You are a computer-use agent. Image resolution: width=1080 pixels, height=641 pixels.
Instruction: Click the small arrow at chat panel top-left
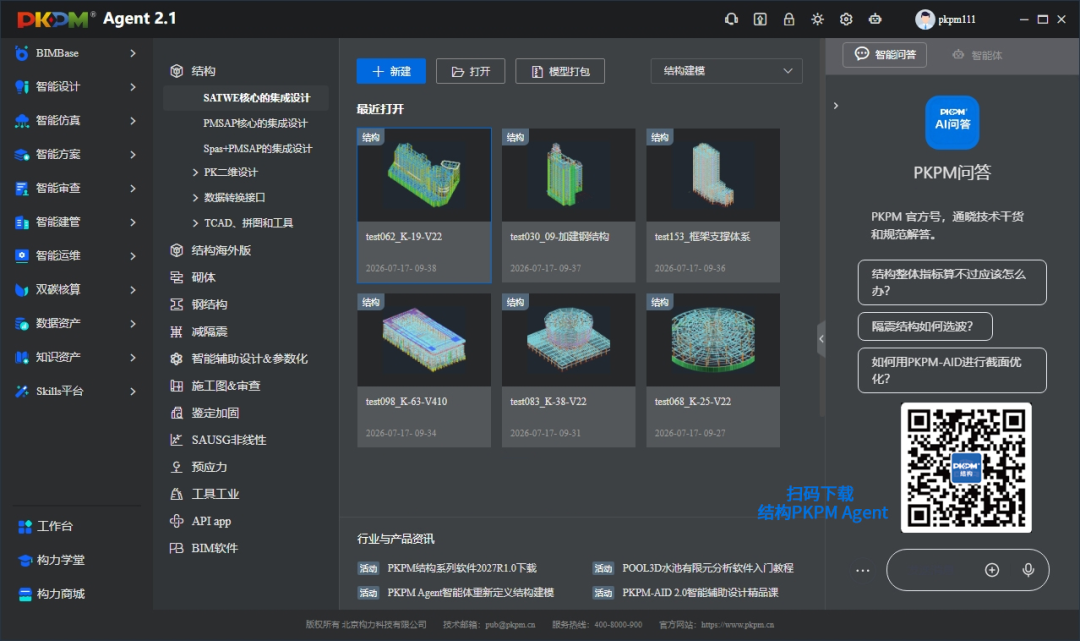point(835,106)
